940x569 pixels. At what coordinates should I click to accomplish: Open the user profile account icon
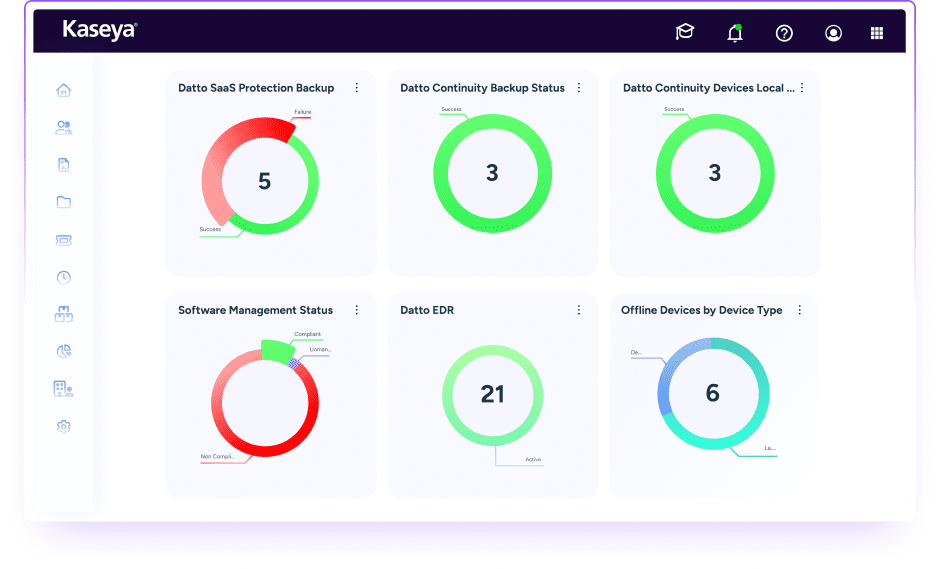(833, 33)
